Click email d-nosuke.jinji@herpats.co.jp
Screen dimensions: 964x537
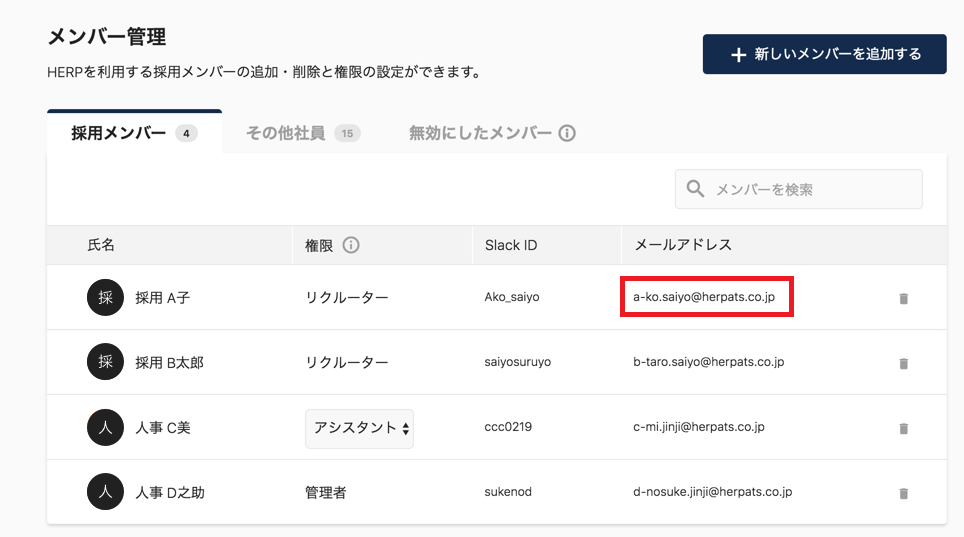(x=712, y=492)
